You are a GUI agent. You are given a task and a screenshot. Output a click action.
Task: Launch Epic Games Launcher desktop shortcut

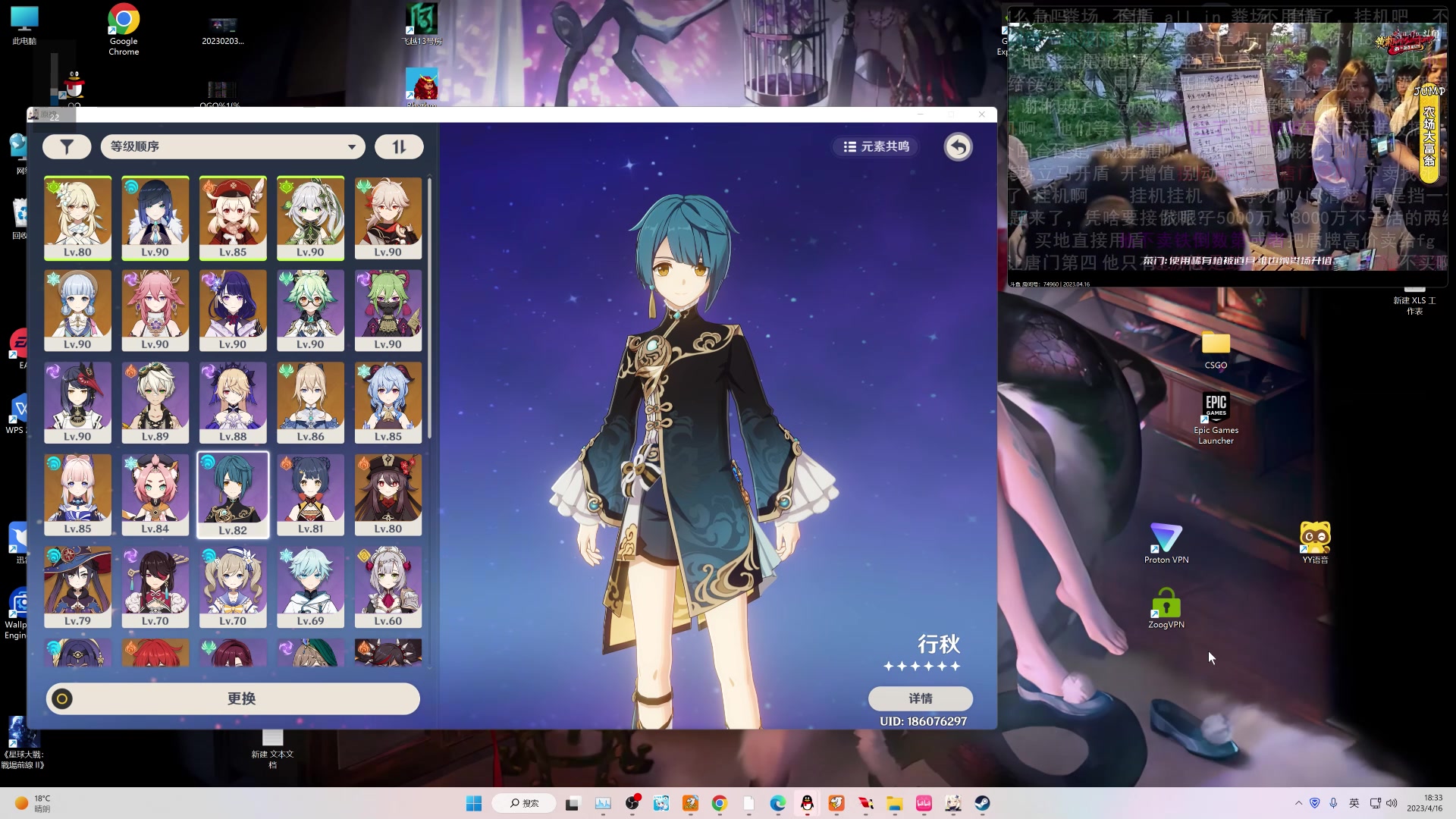tap(1216, 419)
